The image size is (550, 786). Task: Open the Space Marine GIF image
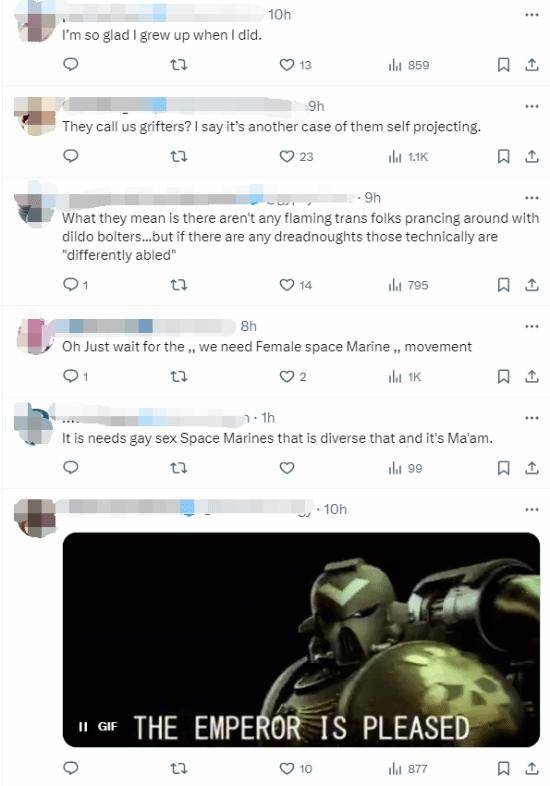(301, 640)
